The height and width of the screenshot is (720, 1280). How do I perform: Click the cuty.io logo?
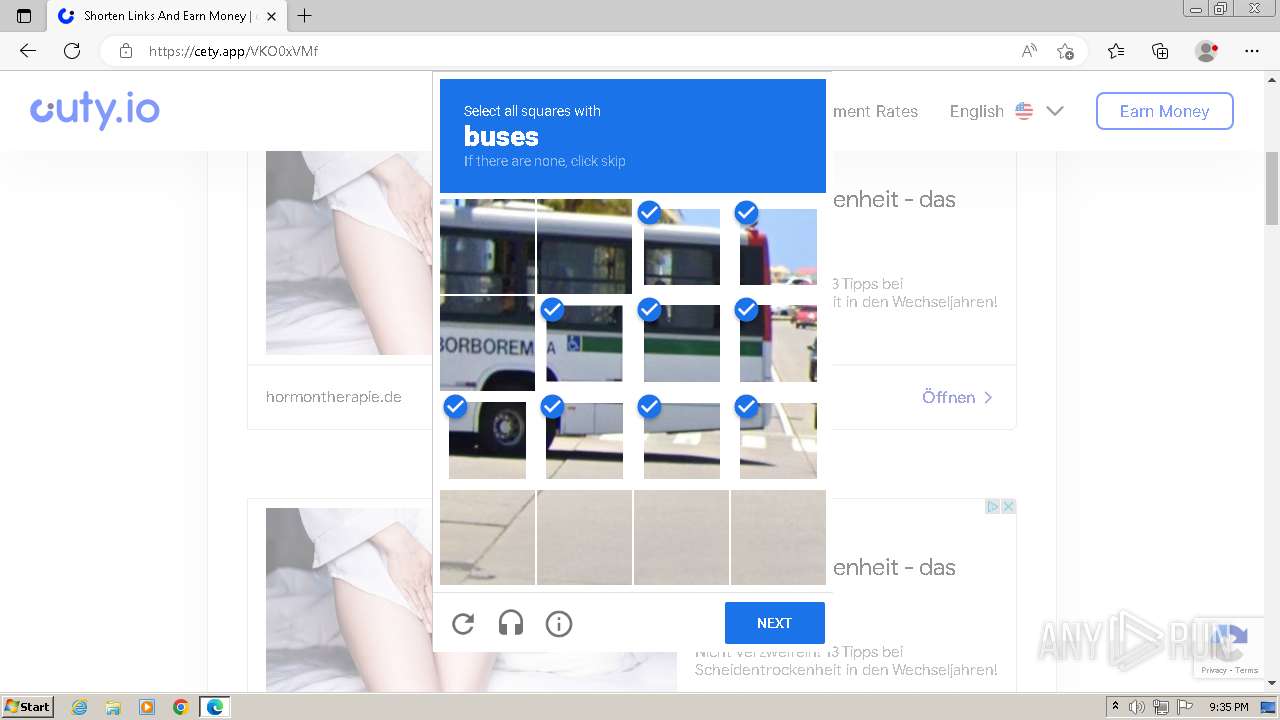(95, 110)
